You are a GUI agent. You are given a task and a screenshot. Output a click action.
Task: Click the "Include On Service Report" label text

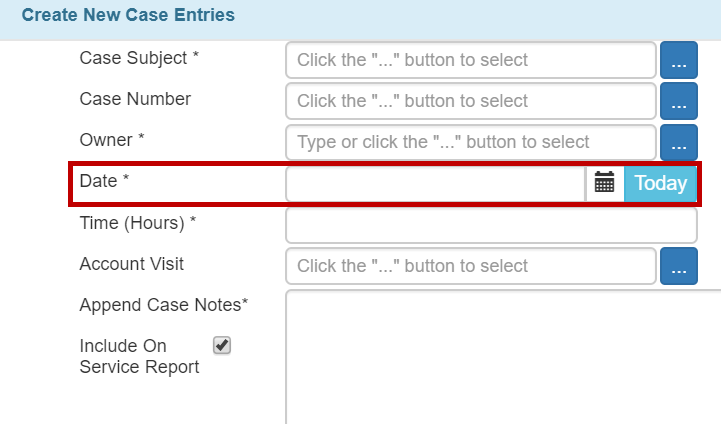(x=139, y=356)
